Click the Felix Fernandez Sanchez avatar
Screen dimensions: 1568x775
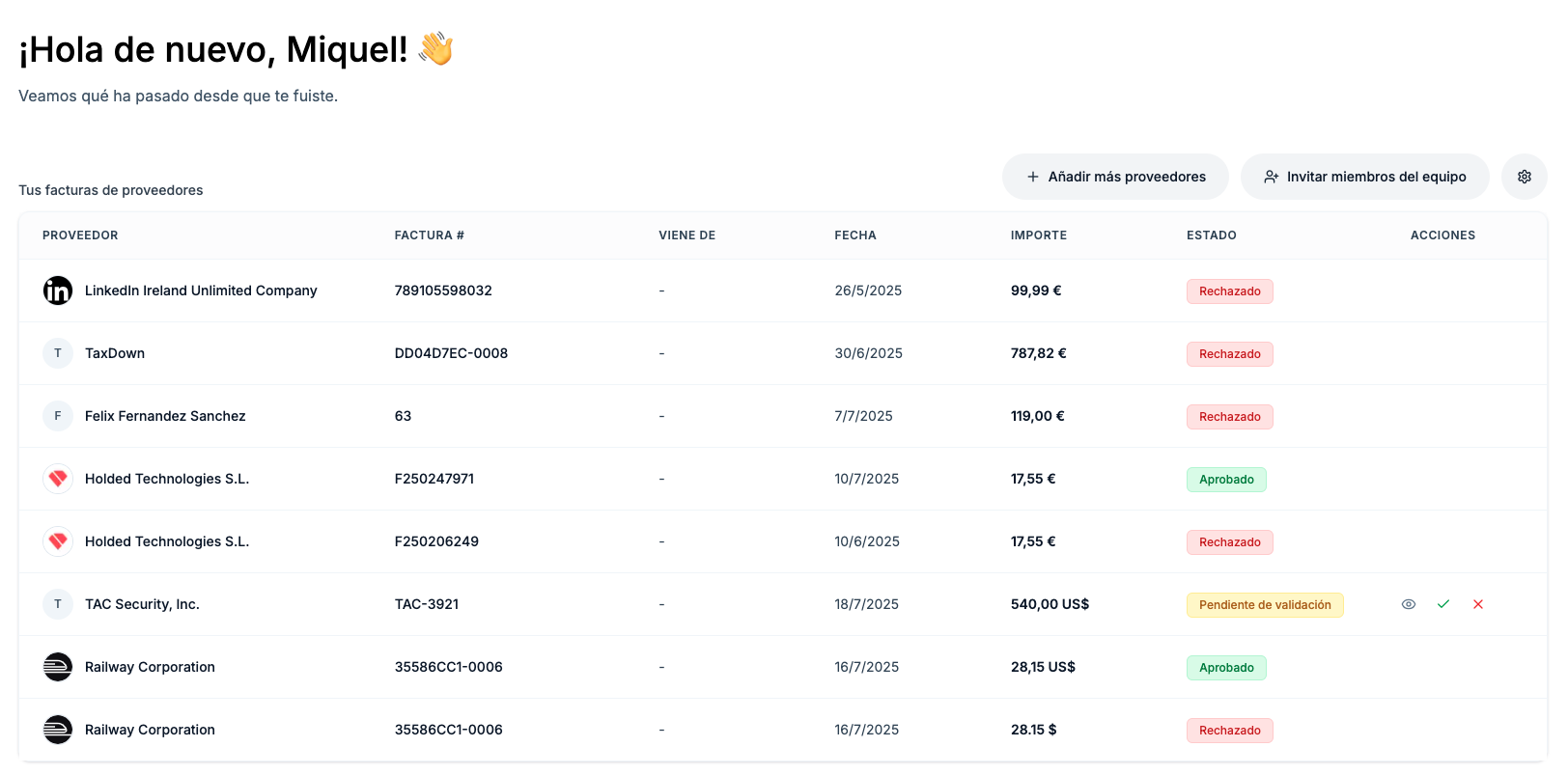coord(58,416)
